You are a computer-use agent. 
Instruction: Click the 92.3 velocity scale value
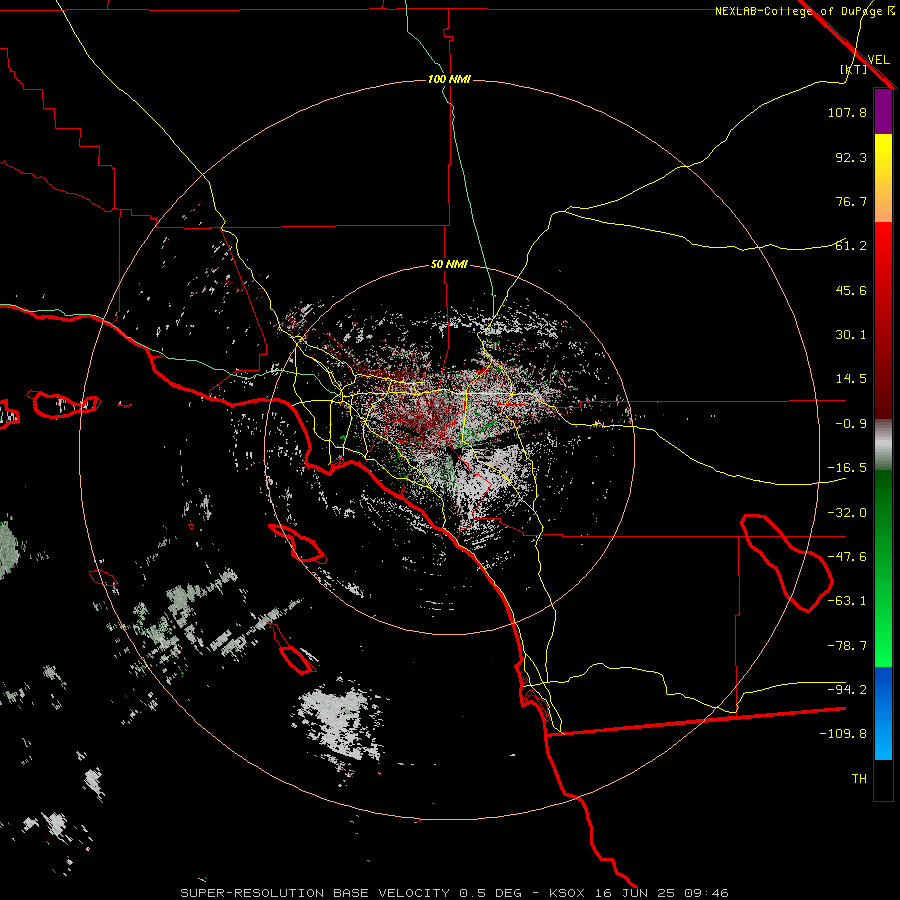(851, 157)
